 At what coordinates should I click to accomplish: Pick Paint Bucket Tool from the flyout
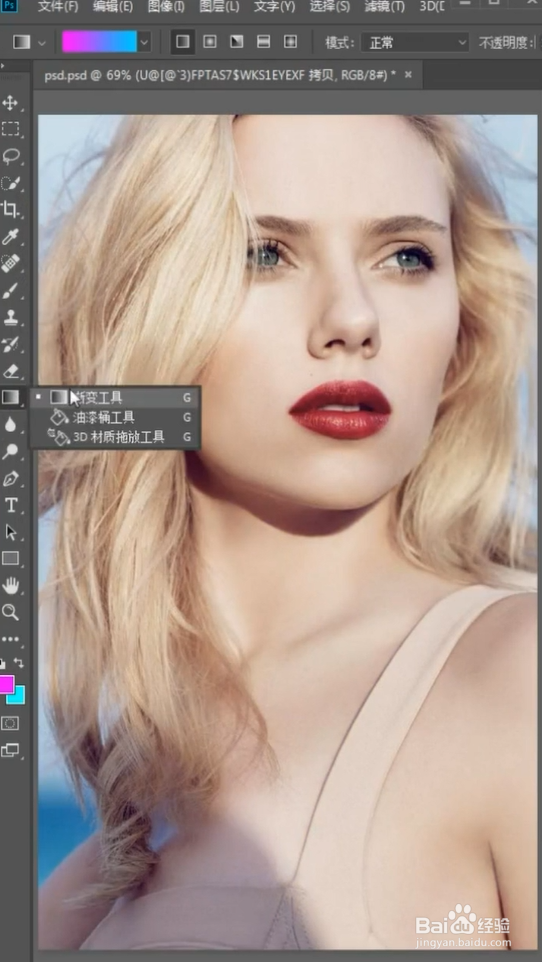pyautogui.click(x=115, y=417)
